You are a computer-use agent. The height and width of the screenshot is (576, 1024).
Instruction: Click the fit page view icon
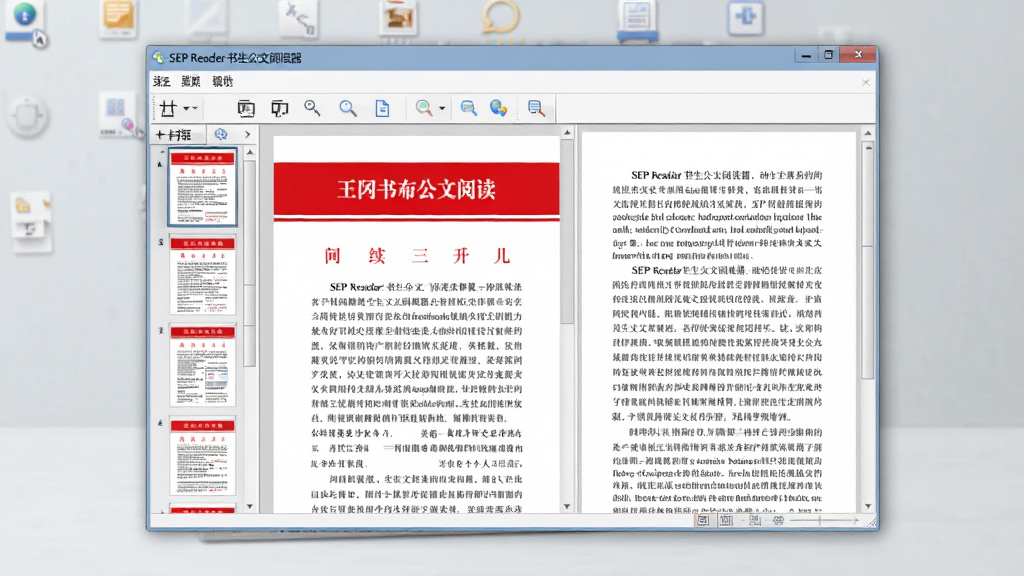246,108
